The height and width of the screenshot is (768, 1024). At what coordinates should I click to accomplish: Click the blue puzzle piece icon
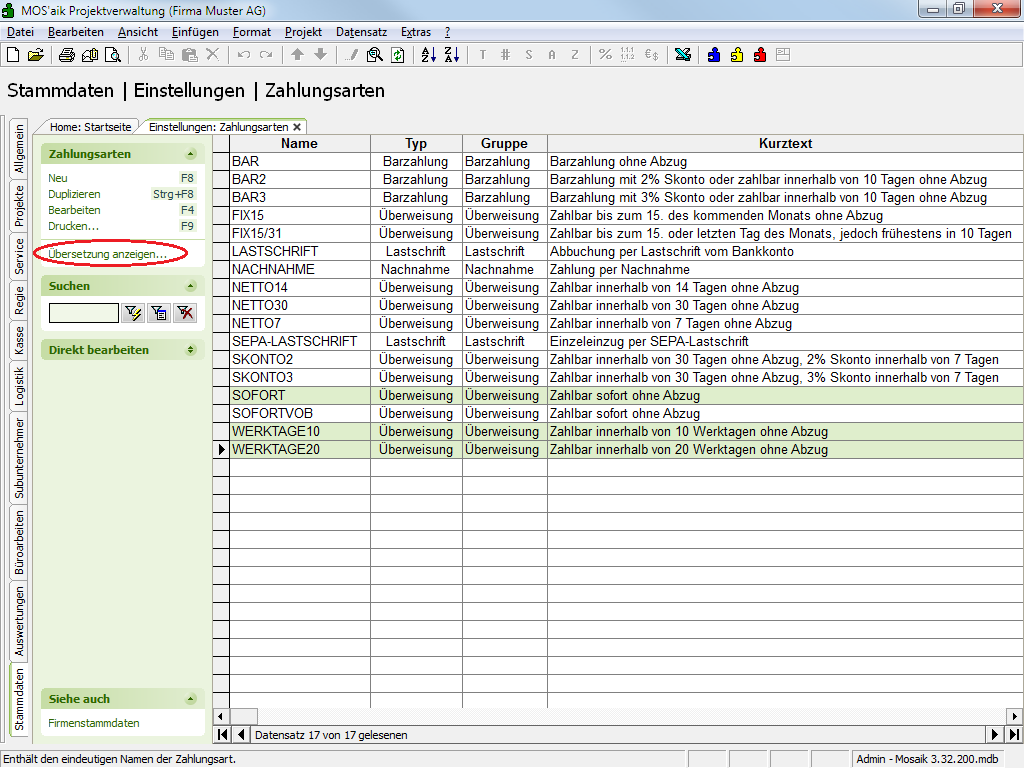[x=714, y=55]
